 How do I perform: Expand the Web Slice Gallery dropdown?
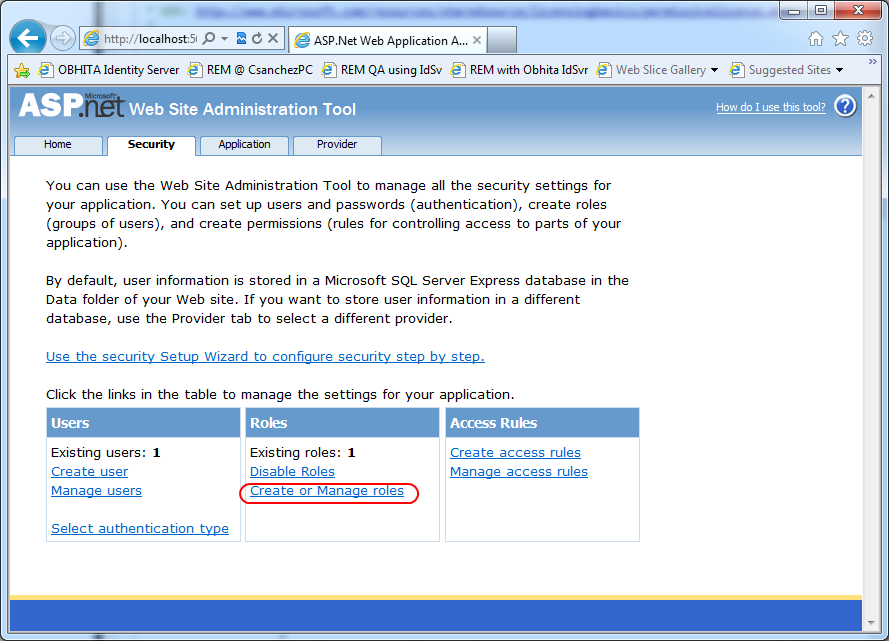714,70
